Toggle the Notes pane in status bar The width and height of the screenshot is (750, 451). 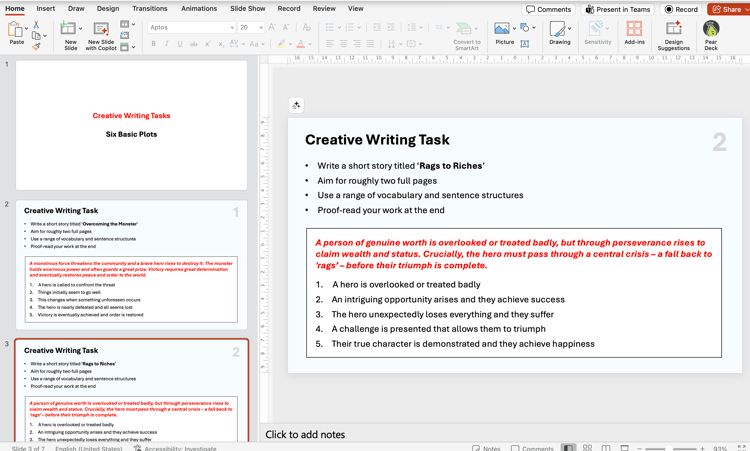point(486,447)
